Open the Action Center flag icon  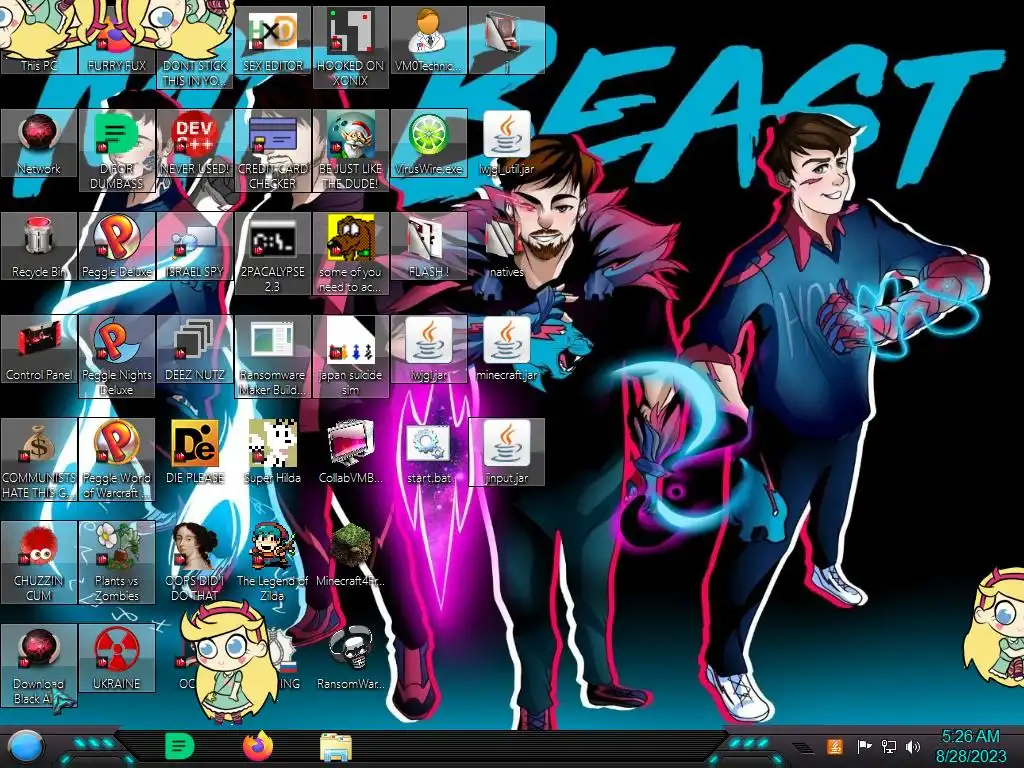pos(864,746)
